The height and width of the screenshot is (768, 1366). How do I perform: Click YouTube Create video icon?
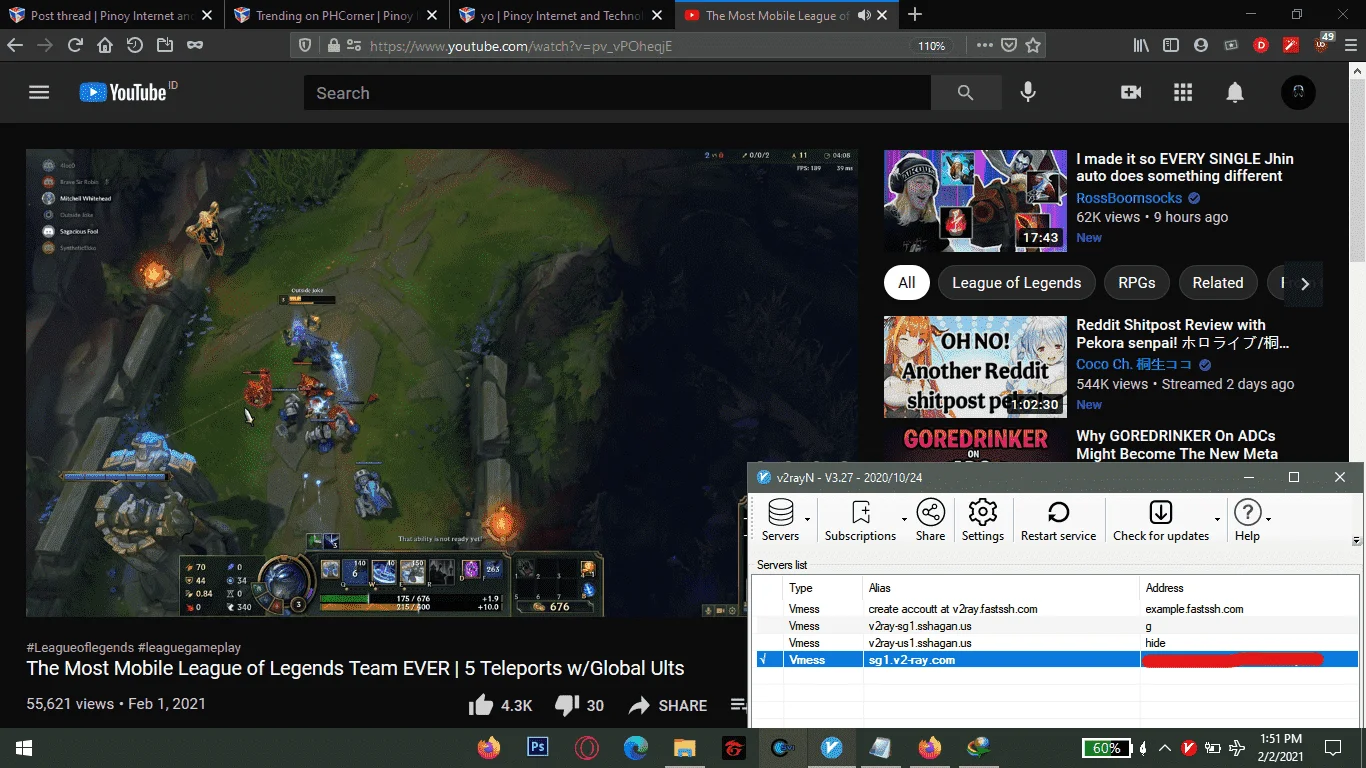click(x=1131, y=92)
